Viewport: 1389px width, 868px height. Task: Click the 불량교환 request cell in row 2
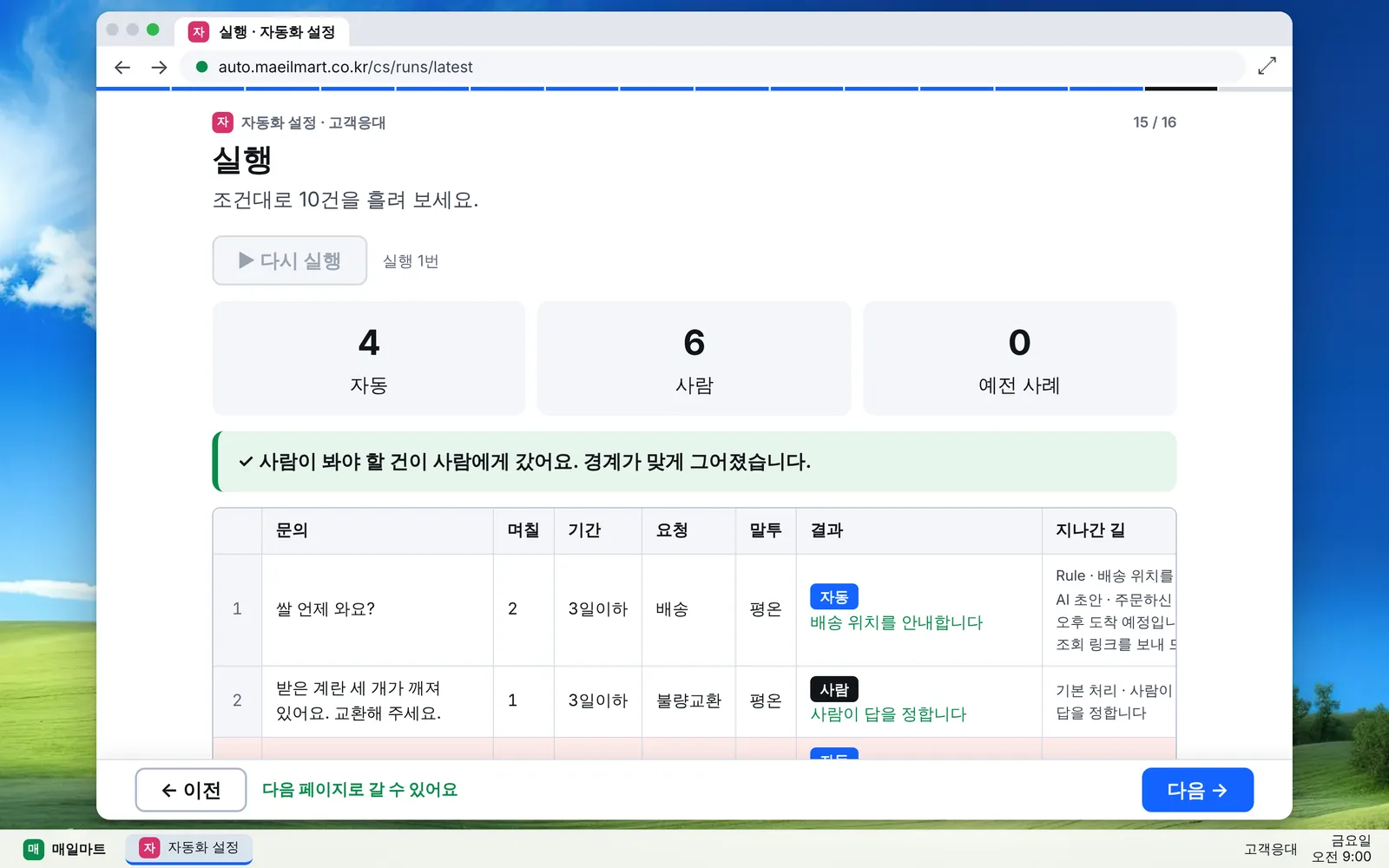(689, 700)
